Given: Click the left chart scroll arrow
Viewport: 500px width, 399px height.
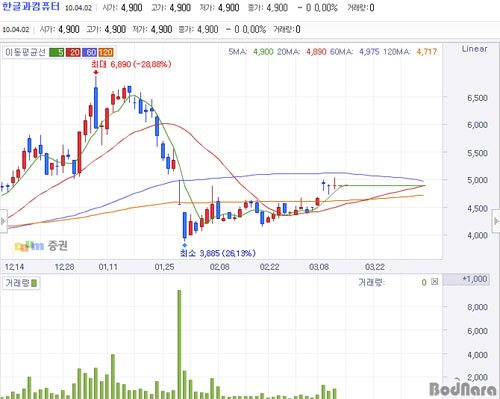Looking at the screenshot, I should (x=3, y=221).
